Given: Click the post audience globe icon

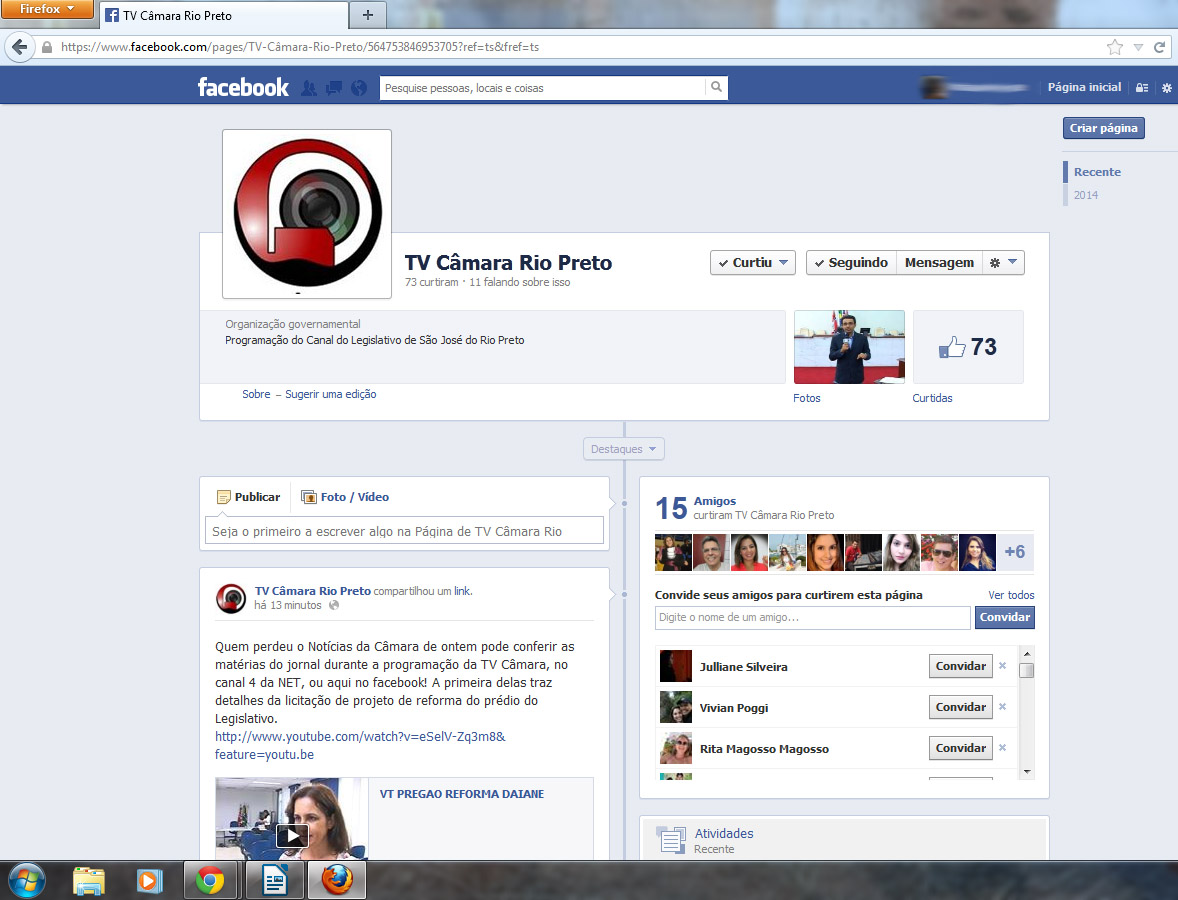Looking at the screenshot, I should coord(334,606).
